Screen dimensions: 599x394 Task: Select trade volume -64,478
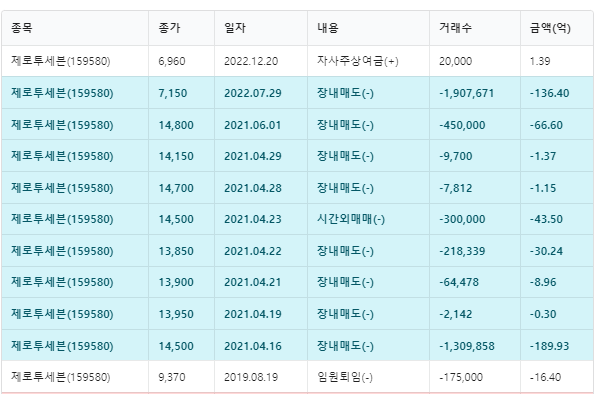tap(459, 282)
